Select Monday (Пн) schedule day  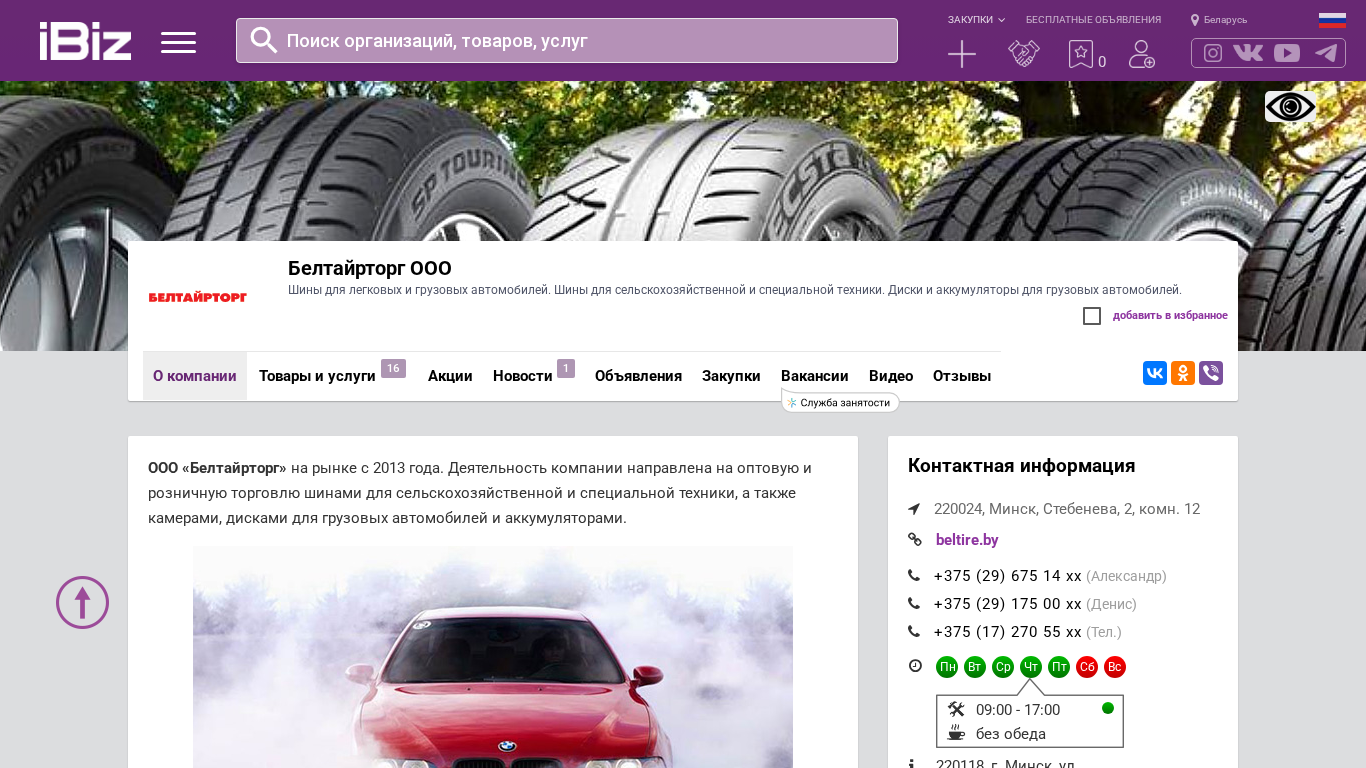[947, 667]
